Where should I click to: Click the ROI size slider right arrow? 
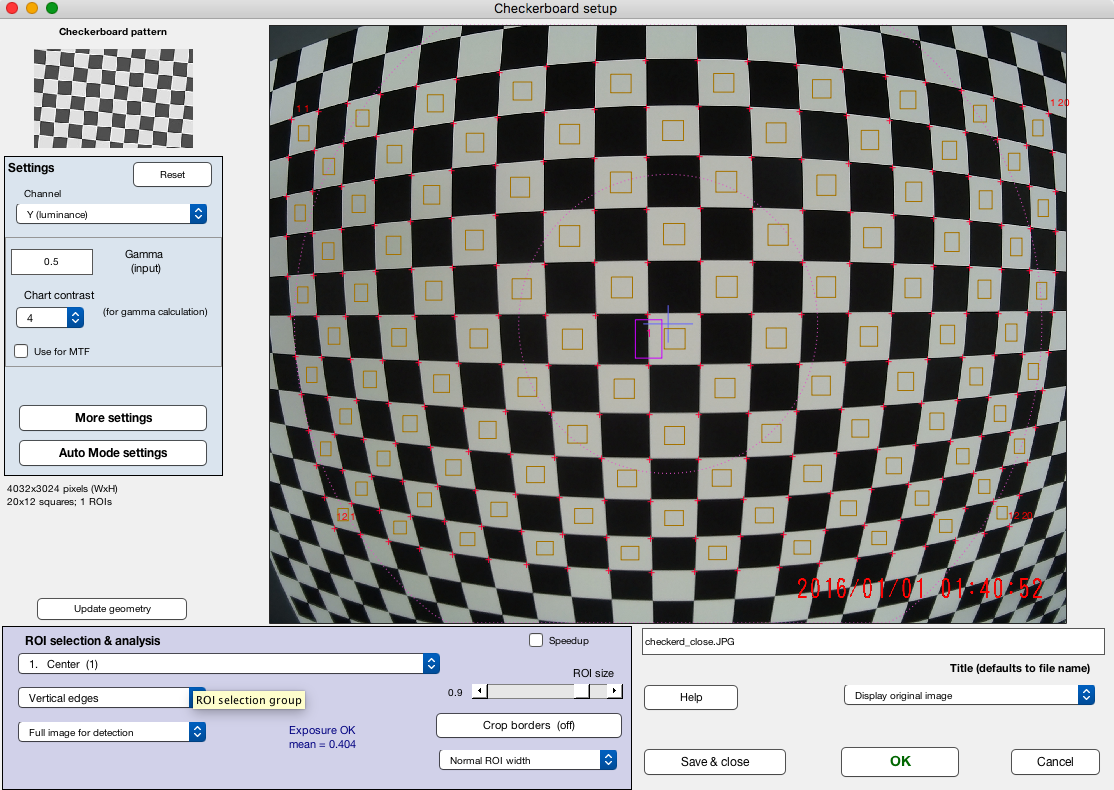pyautogui.click(x=615, y=691)
